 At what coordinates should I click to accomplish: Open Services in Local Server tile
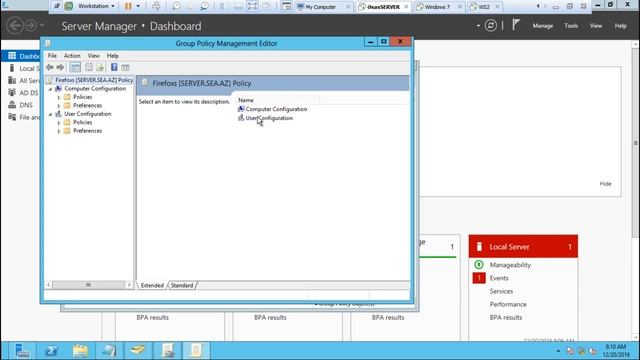pos(501,291)
